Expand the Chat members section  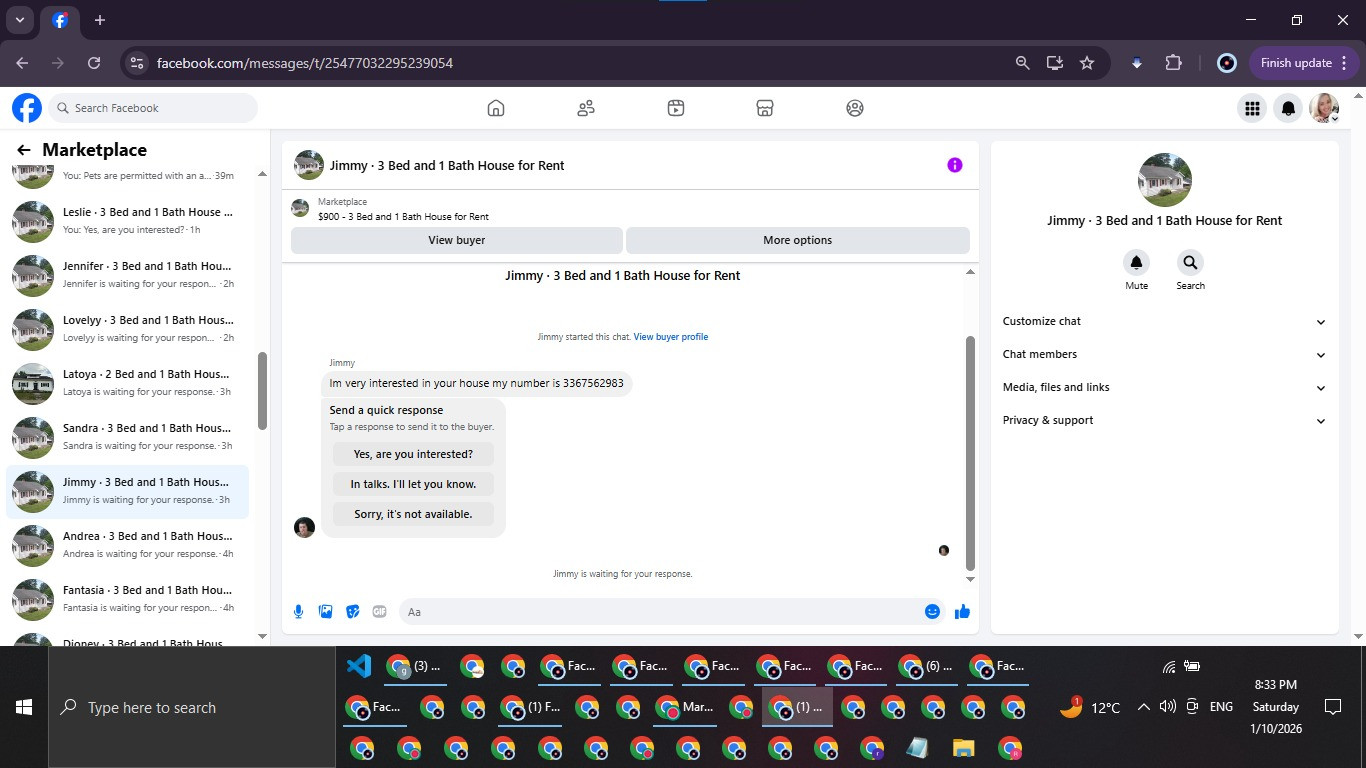1164,354
